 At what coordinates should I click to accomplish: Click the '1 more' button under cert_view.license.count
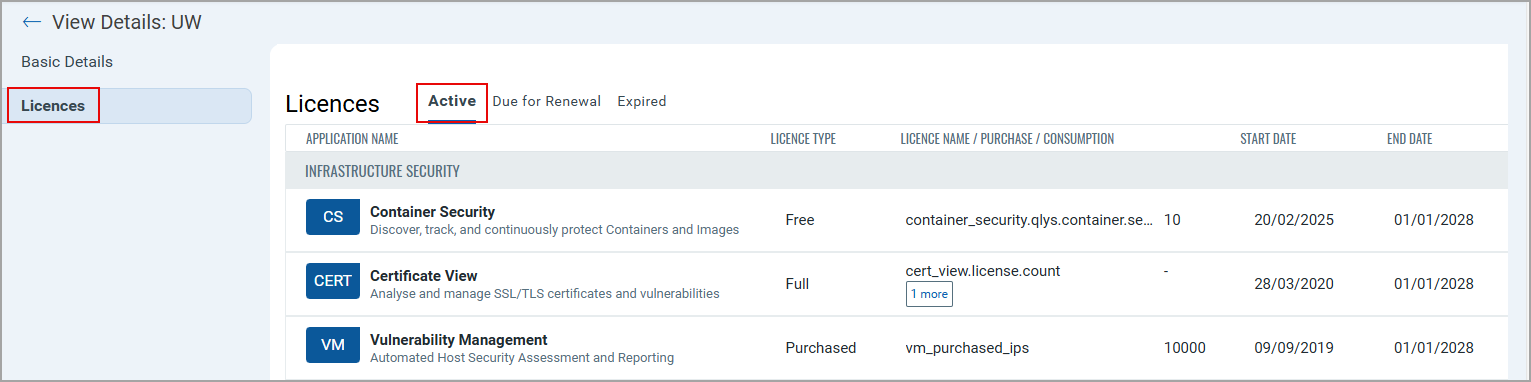(930, 294)
